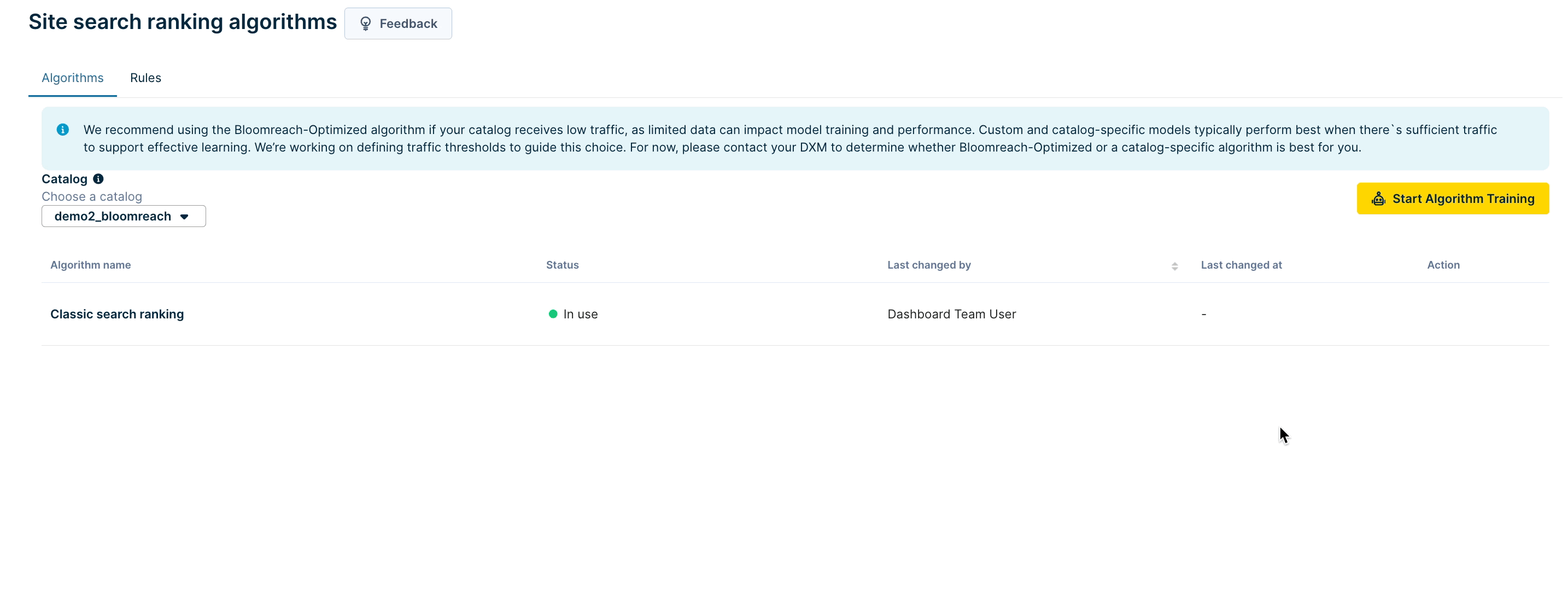Click the green In use status dot
This screenshot has width=1568, height=593.
pos(553,314)
